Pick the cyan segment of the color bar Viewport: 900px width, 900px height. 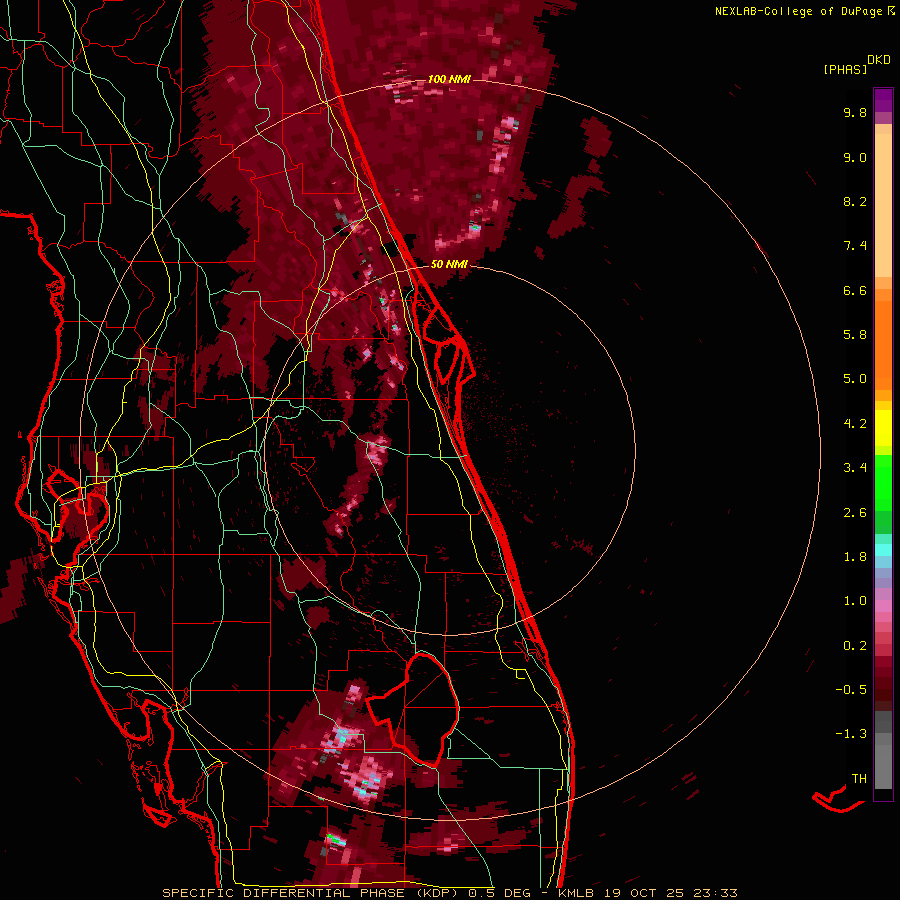tap(883, 550)
